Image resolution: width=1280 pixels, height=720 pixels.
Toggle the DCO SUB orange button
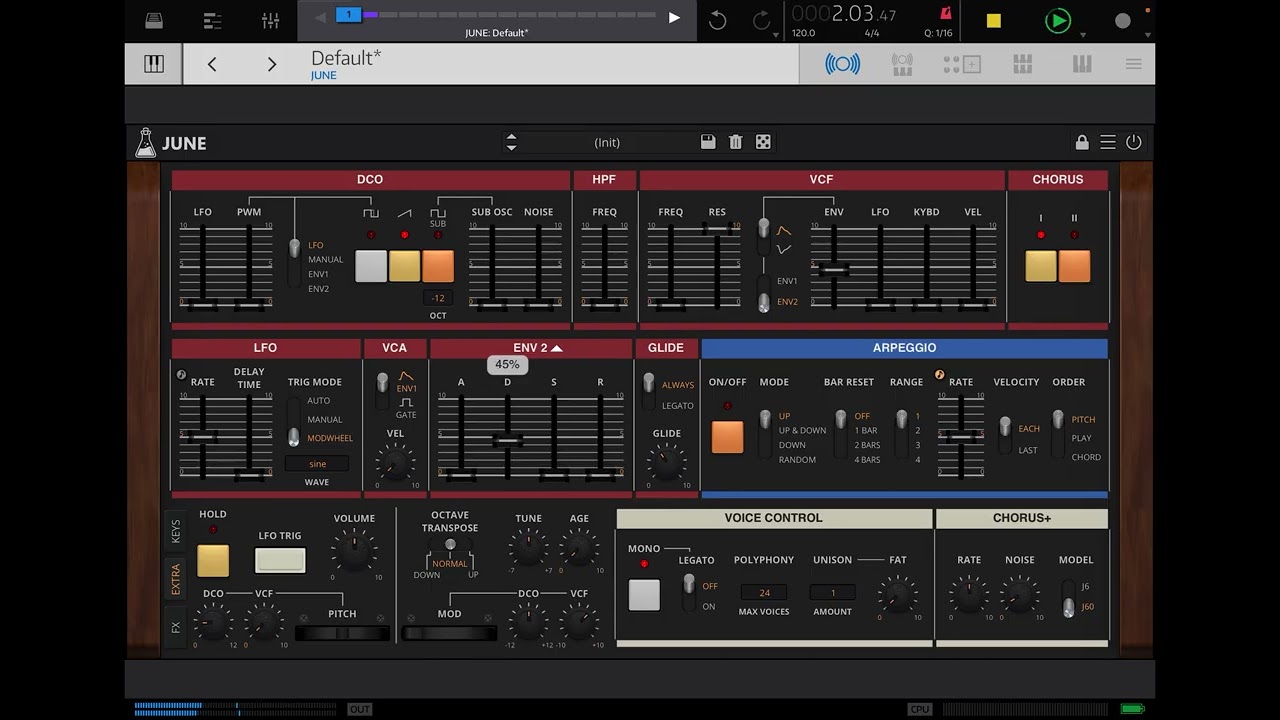tap(438, 266)
